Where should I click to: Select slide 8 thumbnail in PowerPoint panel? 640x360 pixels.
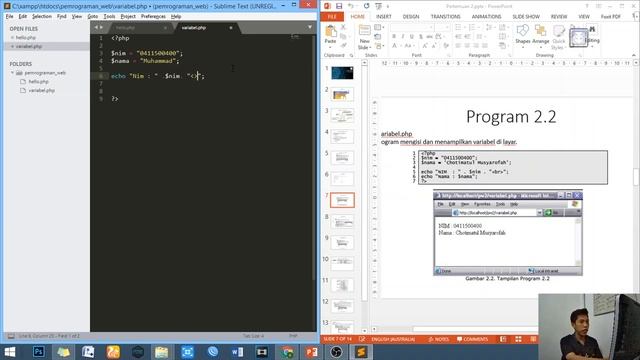point(342,222)
